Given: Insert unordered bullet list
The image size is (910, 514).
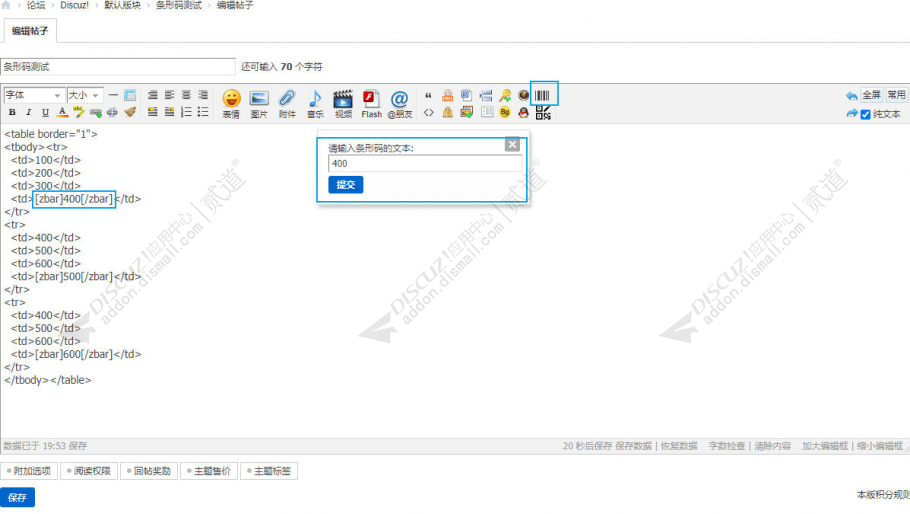Looking at the screenshot, I should (x=203, y=112).
